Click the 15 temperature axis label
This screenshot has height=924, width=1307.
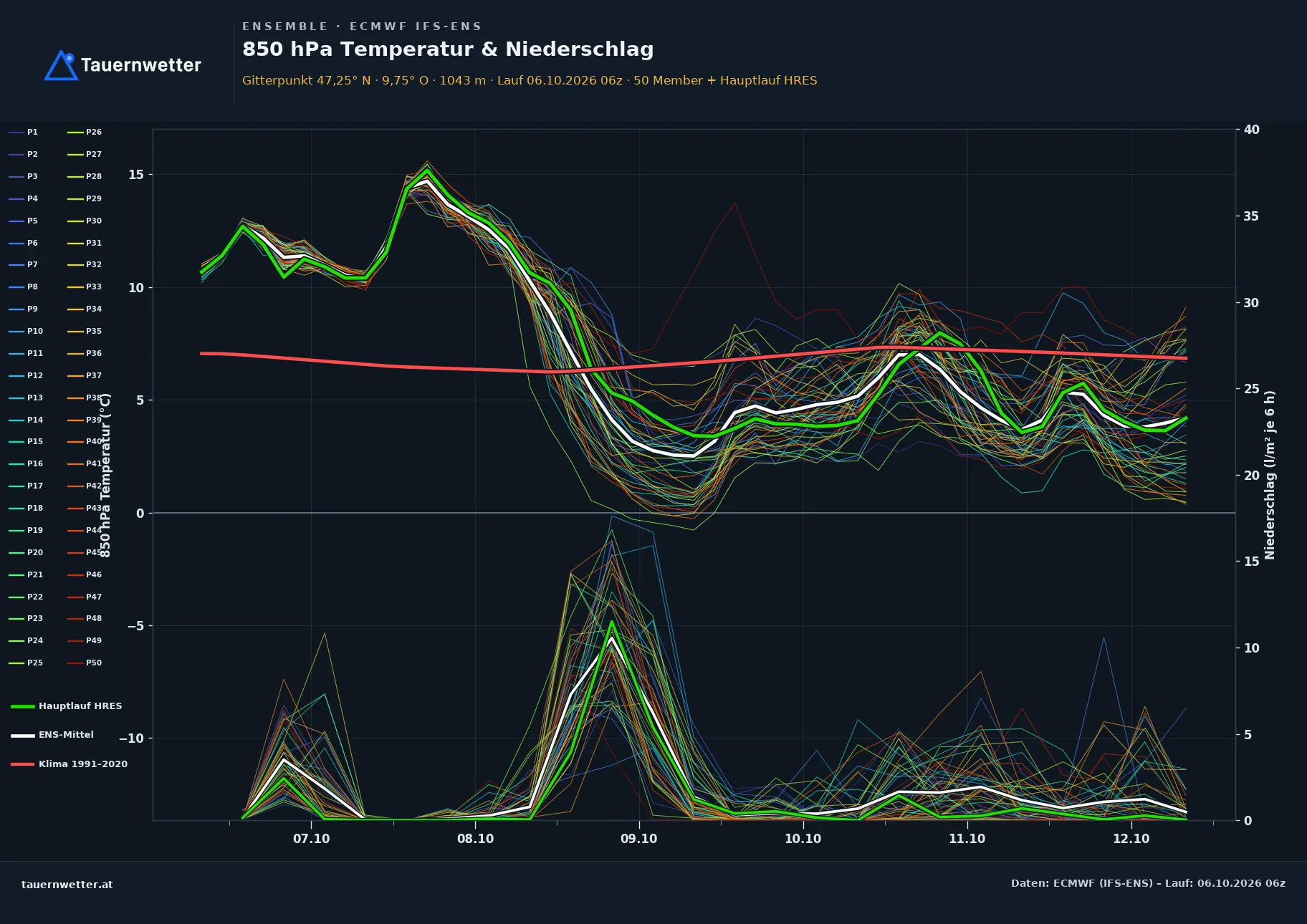point(135,175)
